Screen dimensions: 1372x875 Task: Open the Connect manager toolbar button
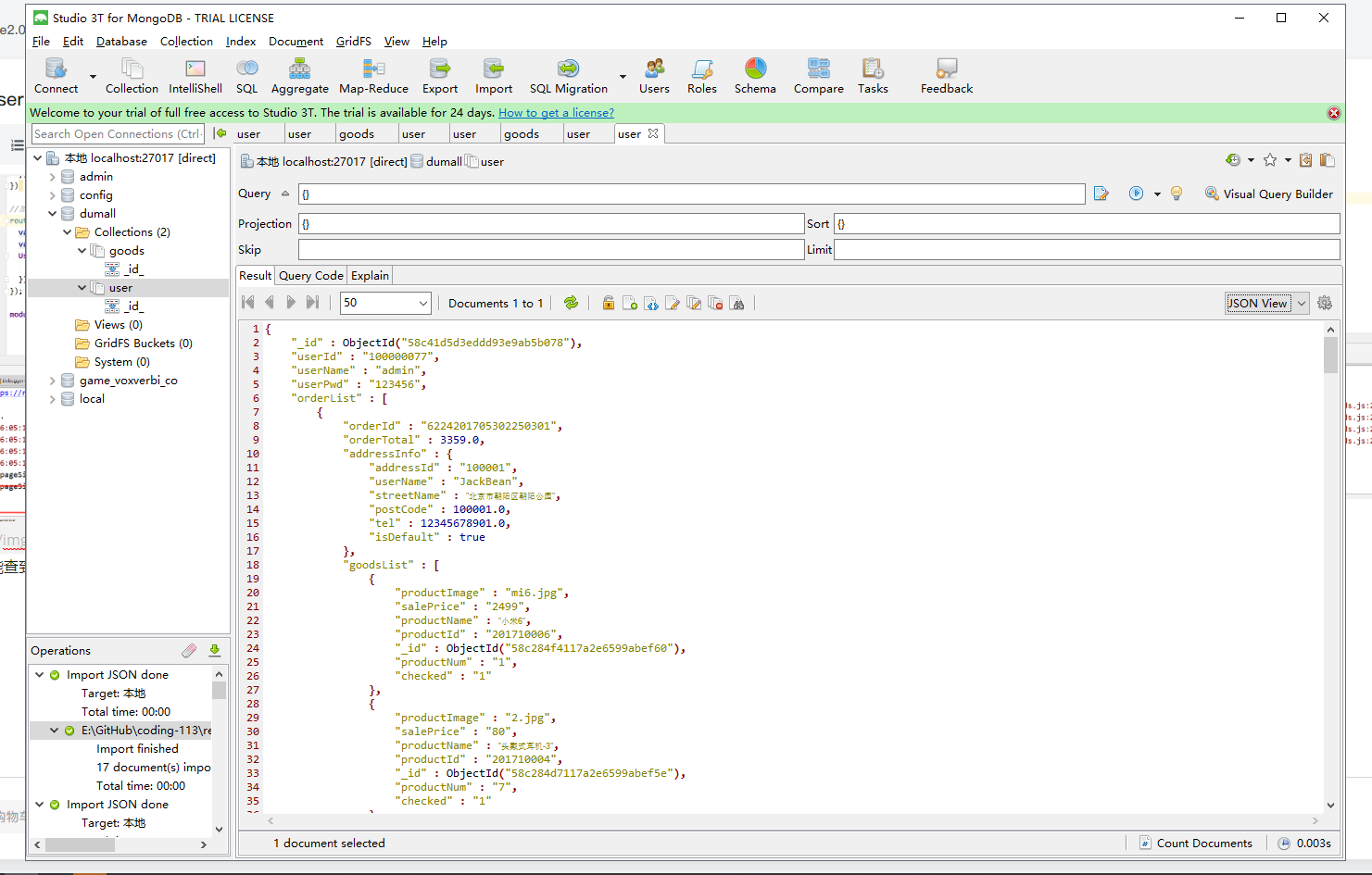tap(56, 76)
